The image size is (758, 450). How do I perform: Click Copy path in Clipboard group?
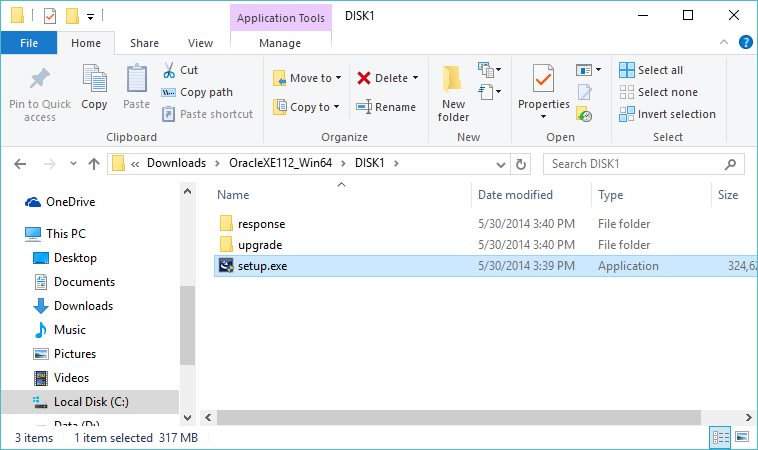[x=197, y=92]
